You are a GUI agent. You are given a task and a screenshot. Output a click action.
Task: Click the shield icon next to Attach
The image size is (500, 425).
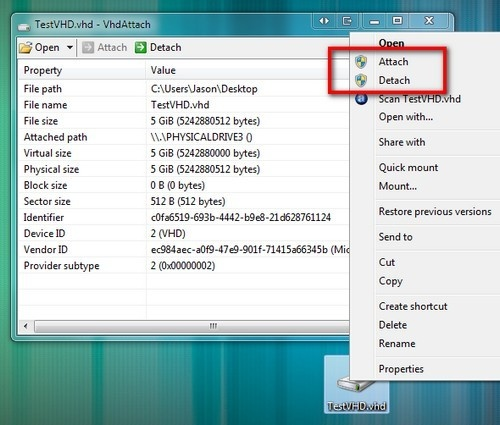click(361, 62)
